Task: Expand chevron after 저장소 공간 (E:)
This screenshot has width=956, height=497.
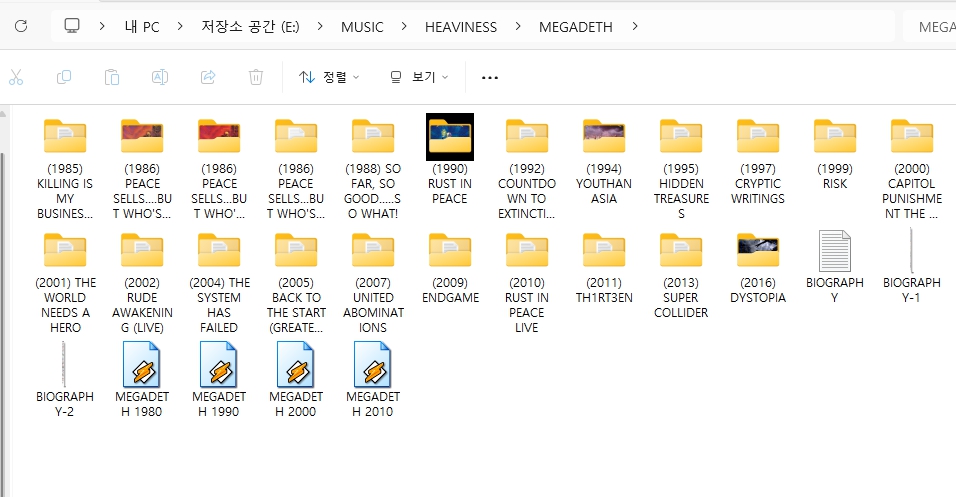Action: 320,26
